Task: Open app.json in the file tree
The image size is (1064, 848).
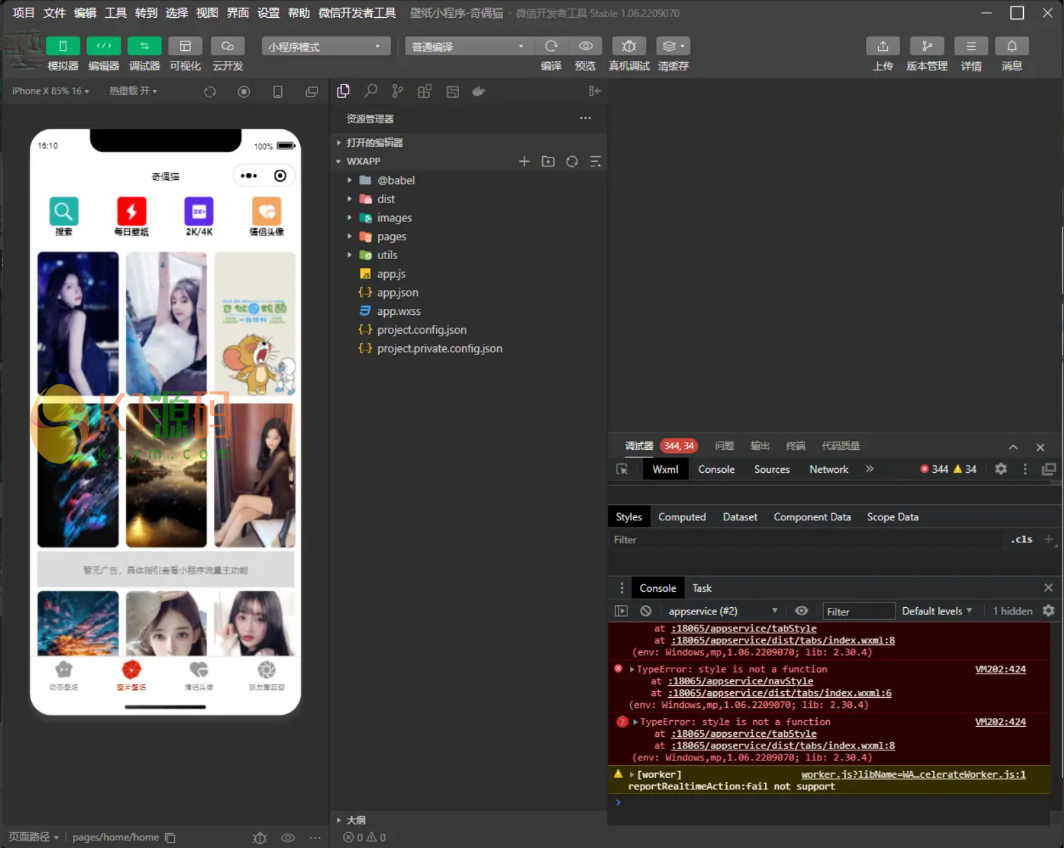Action: click(397, 292)
